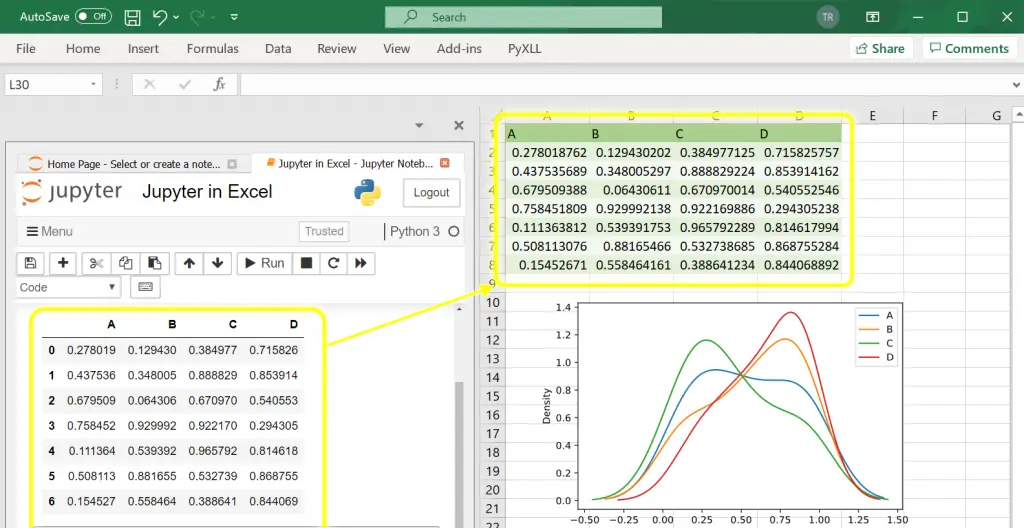1024x528 pixels.
Task: Click the formula bar input area
Action: point(625,84)
